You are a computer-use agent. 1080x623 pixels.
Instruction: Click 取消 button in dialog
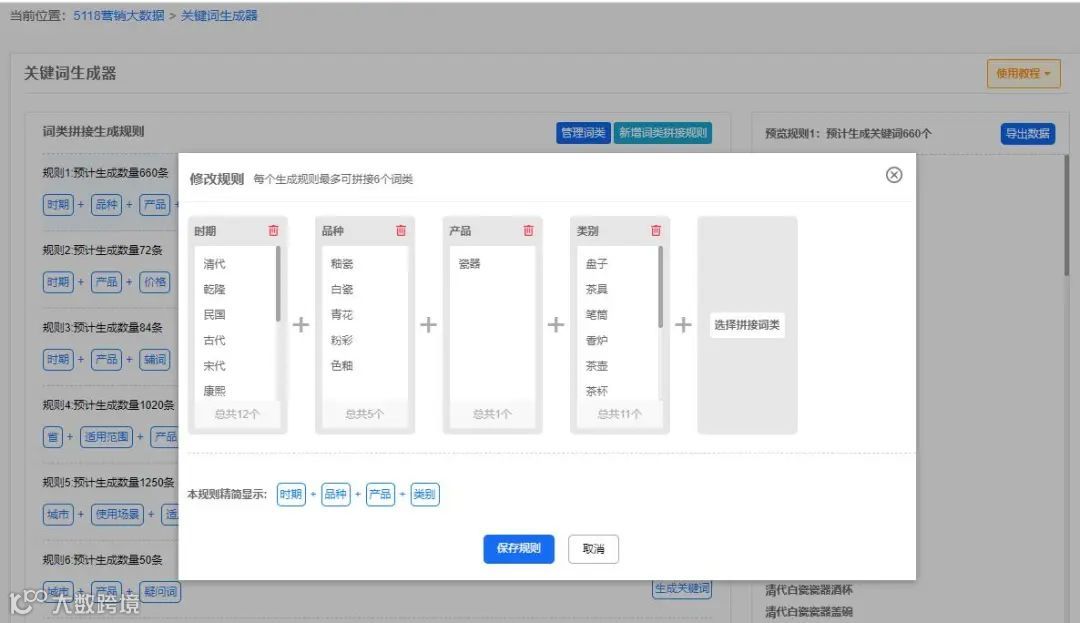[593, 549]
